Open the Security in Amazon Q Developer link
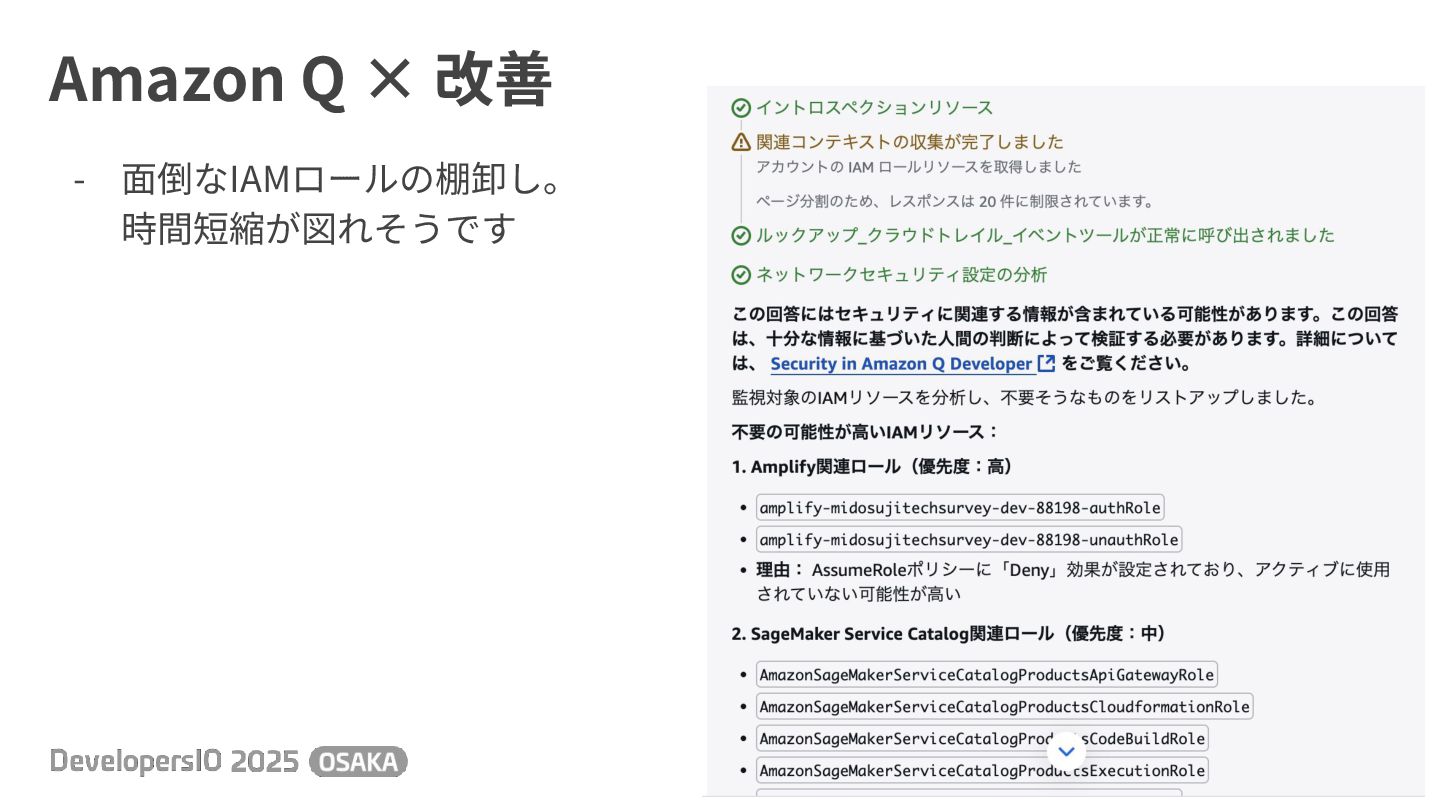Image resolution: width=1440 pixels, height=810 pixels. coord(901,364)
